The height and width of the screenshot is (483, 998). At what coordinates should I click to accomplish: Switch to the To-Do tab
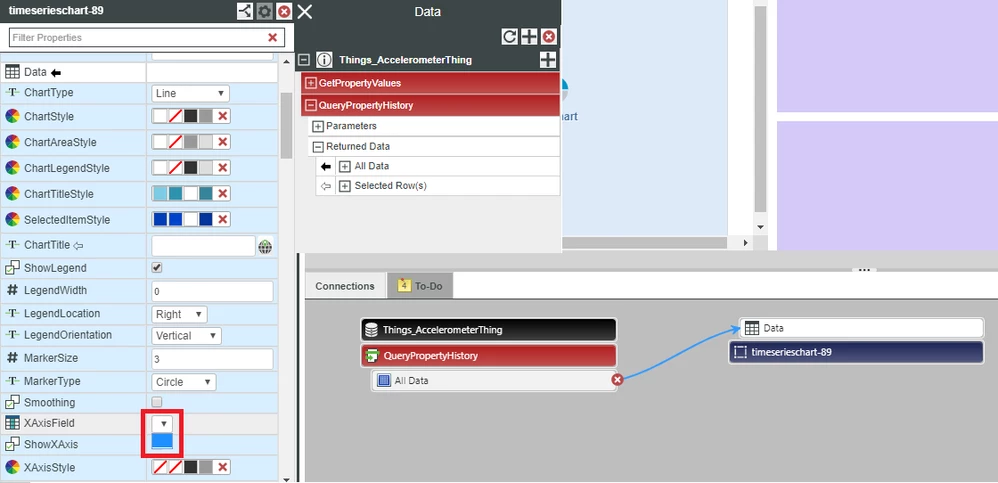point(420,286)
